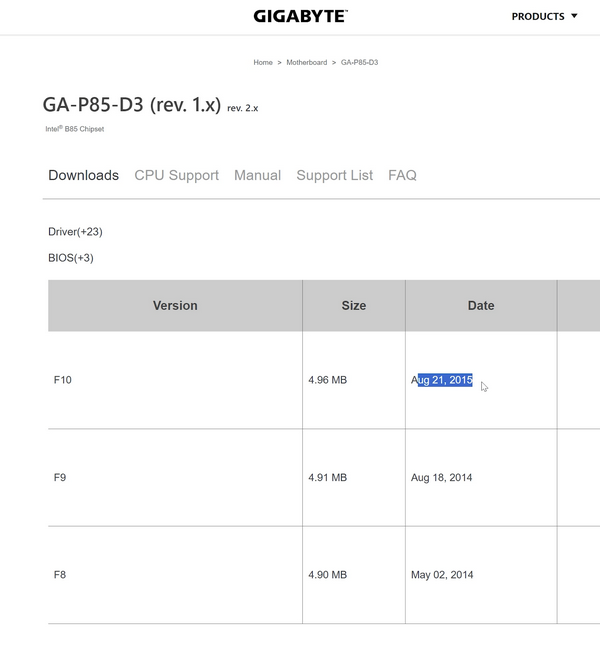Switch to the CPU Support tab

176,175
